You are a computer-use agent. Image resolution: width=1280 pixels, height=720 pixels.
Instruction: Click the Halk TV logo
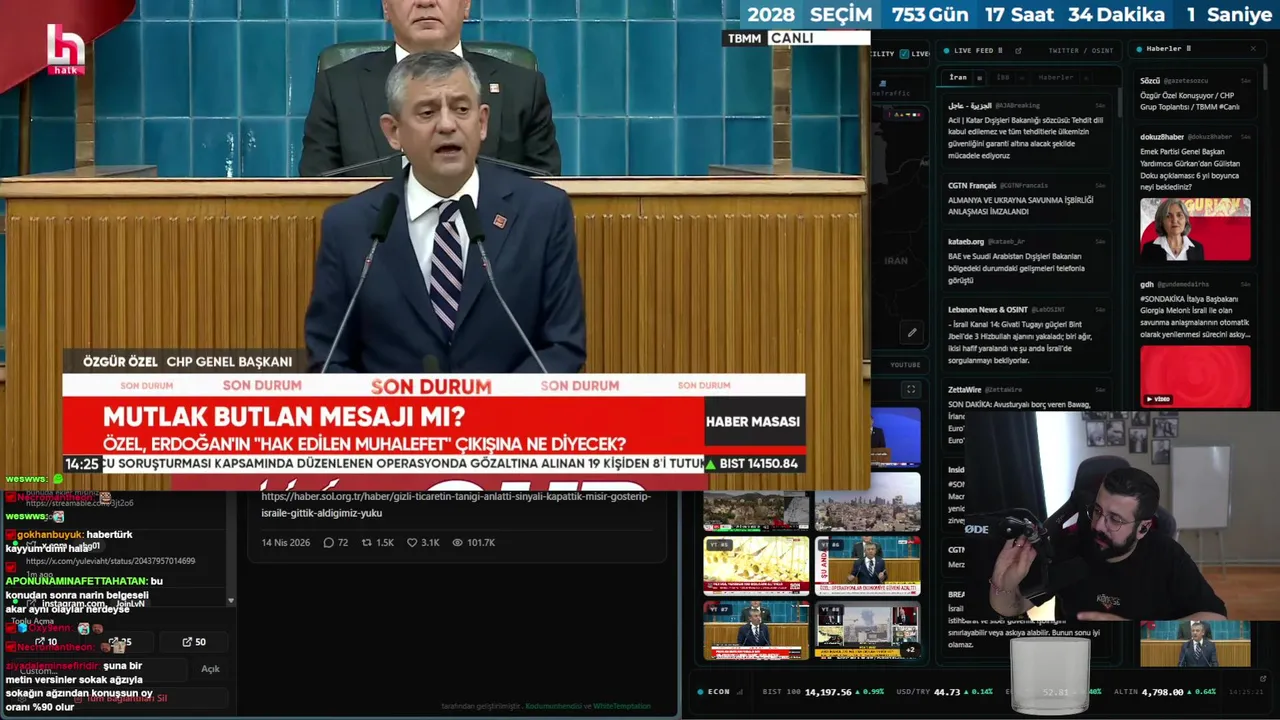pos(66,49)
